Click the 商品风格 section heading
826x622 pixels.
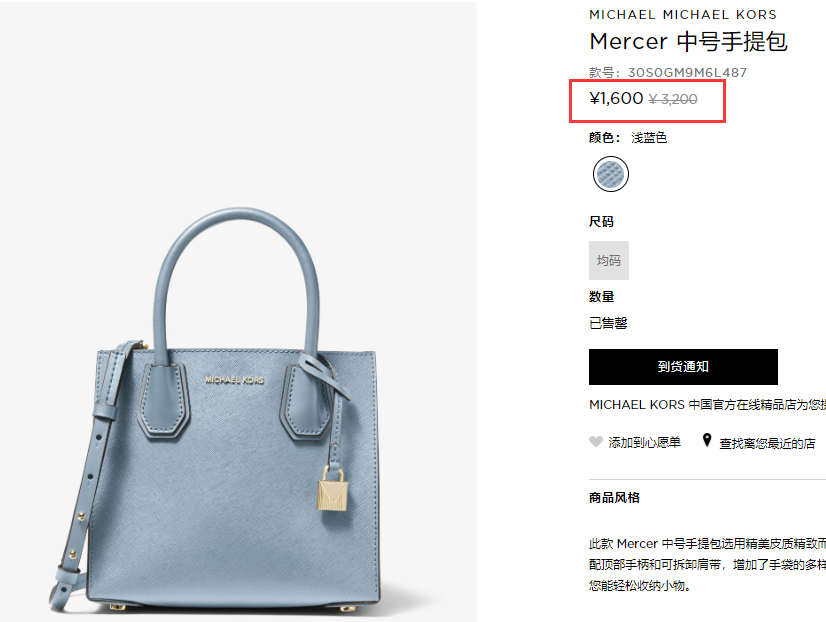[614, 498]
